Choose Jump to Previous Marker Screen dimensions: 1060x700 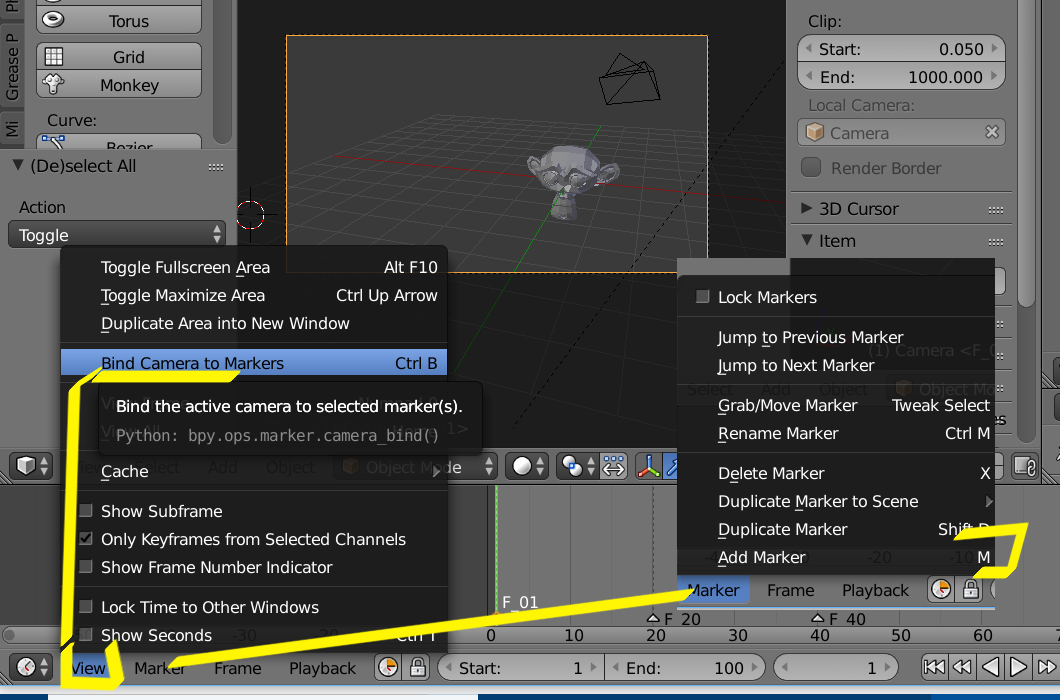(x=836, y=337)
